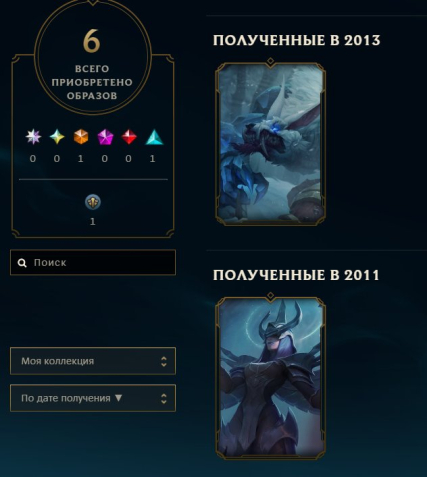427x477 pixels.
Task: Click the round Legacy skin badge icon
Action: [93, 202]
